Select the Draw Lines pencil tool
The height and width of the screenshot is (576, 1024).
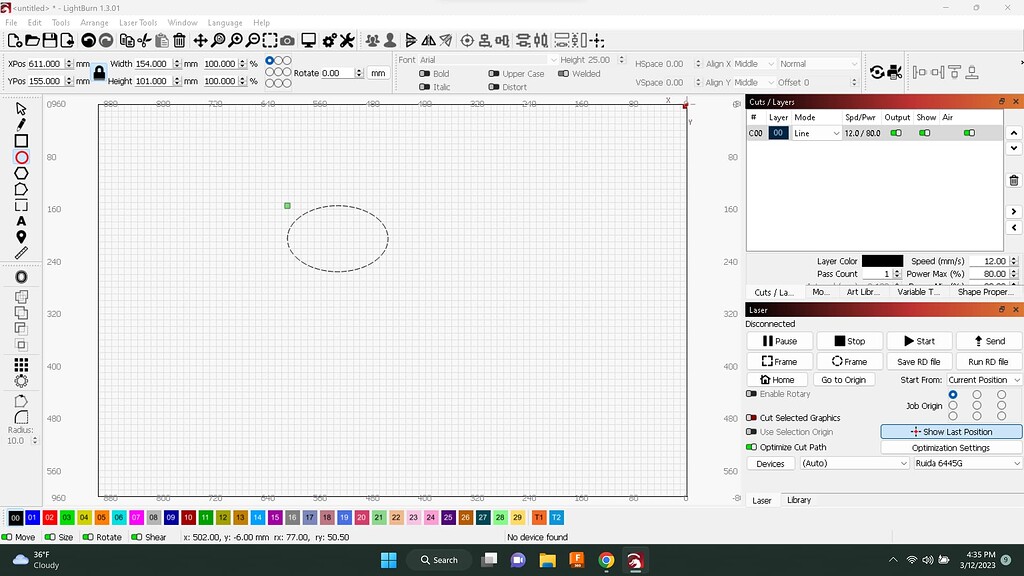point(21,124)
